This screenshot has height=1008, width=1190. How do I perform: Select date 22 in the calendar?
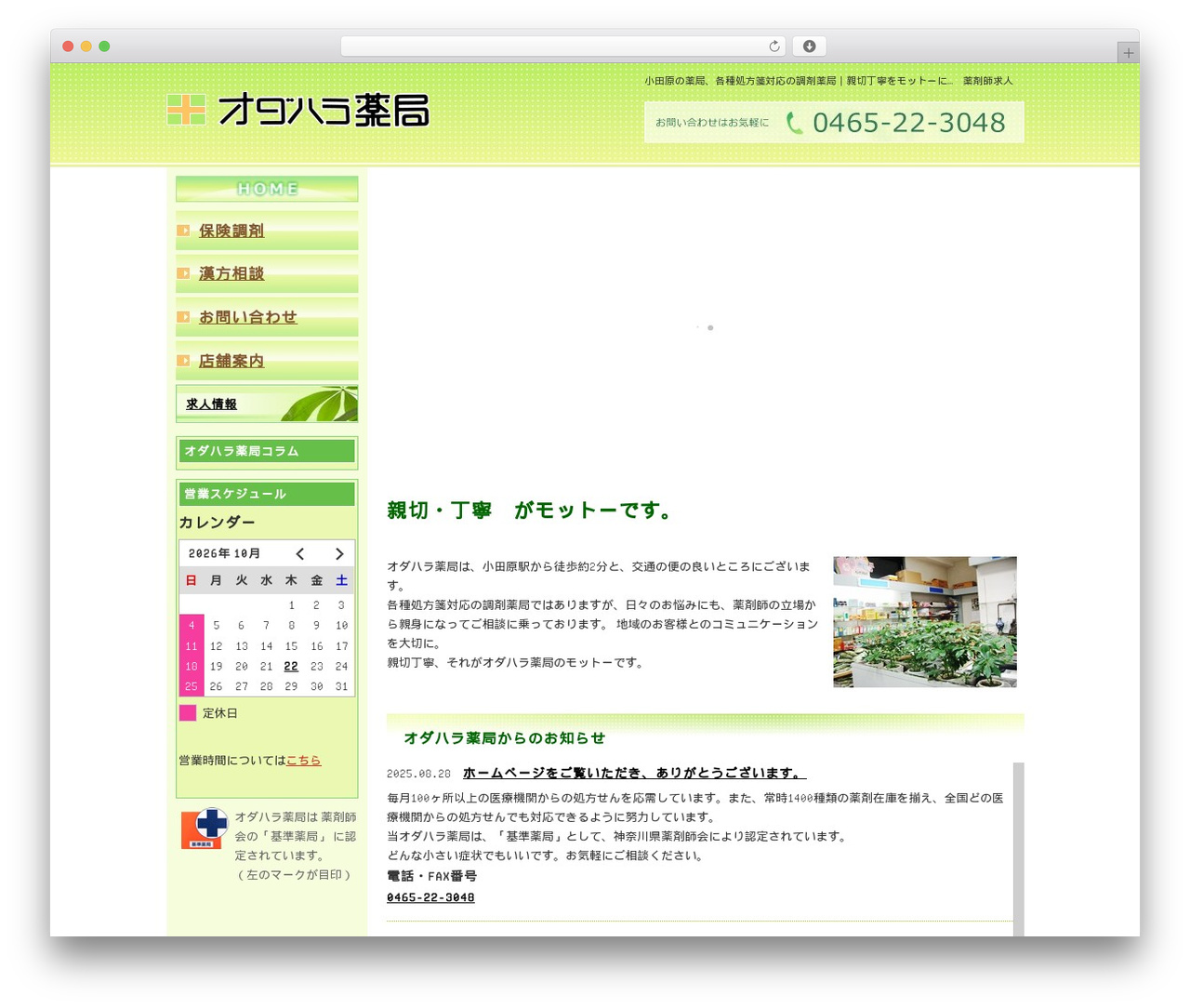(291, 666)
